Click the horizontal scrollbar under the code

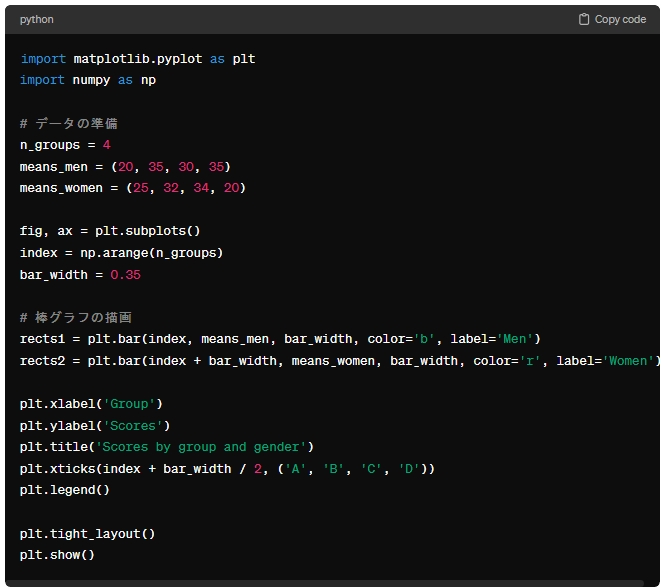325,583
